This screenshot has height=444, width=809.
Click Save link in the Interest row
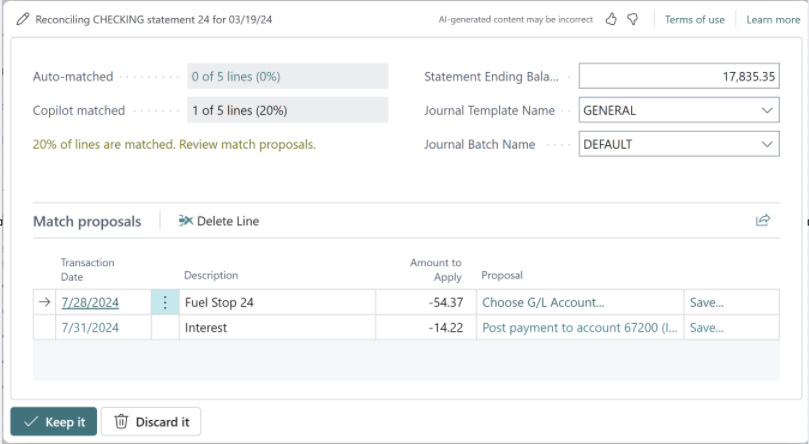tap(706, 327)
